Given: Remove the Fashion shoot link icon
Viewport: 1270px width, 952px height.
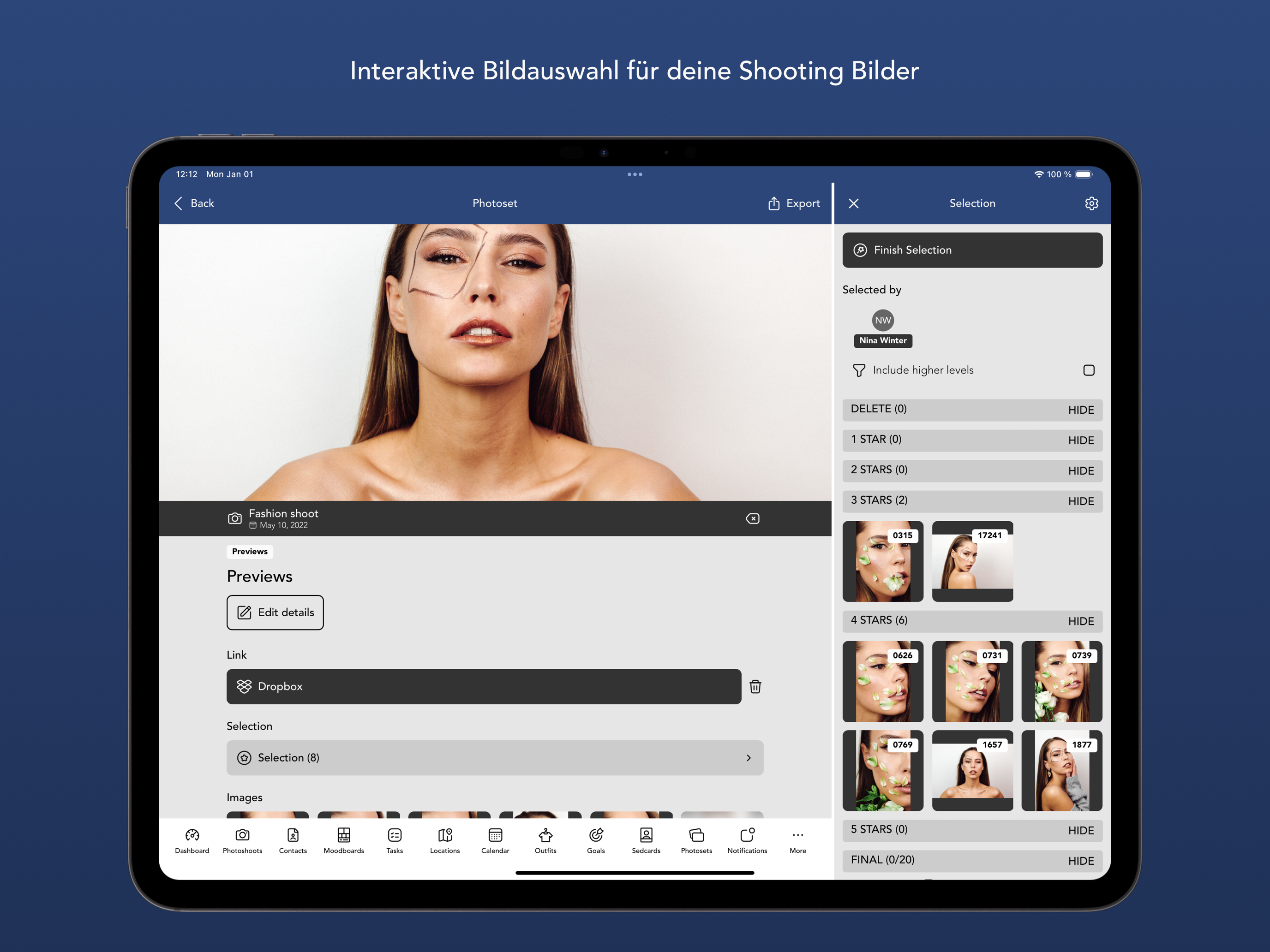Looking at the screenshot, I should tap(752, 518).
